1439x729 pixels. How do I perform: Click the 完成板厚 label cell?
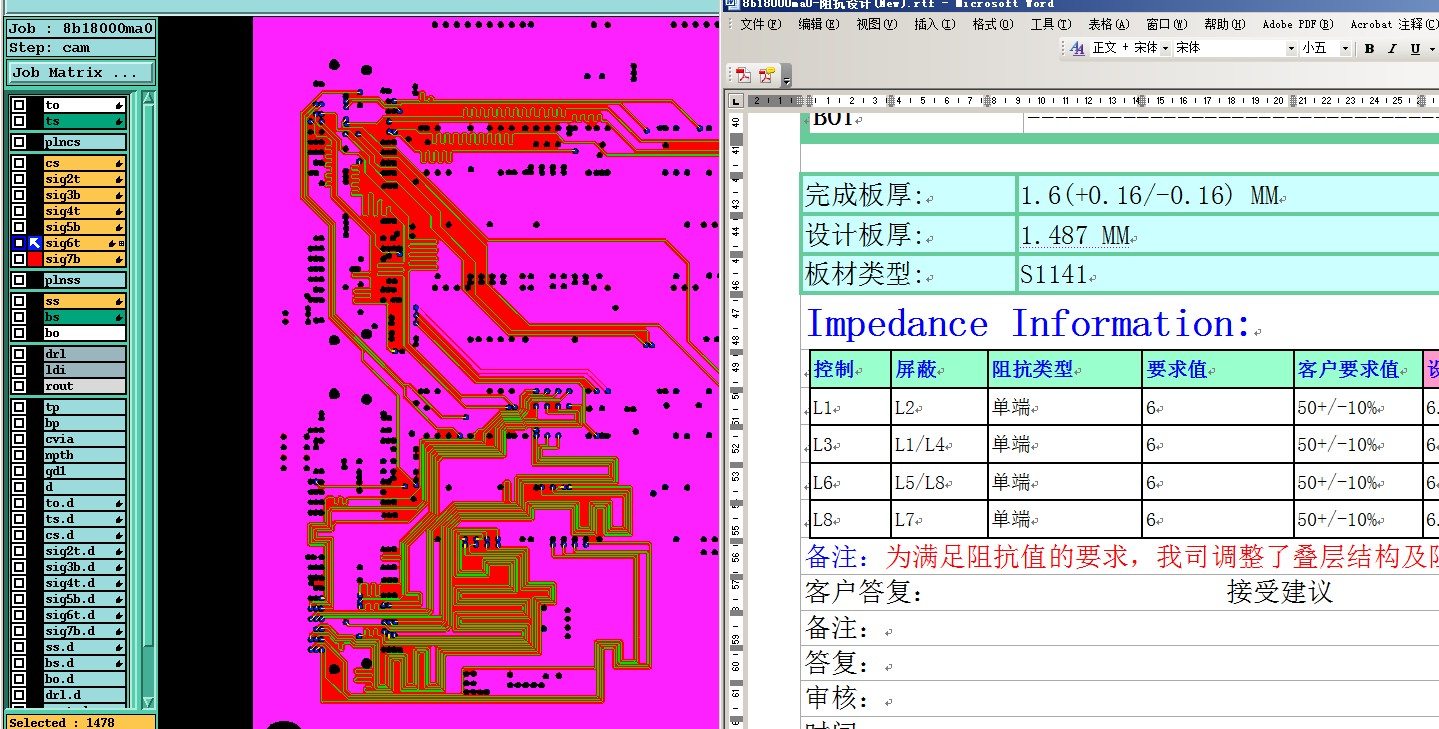coord(908,196)
